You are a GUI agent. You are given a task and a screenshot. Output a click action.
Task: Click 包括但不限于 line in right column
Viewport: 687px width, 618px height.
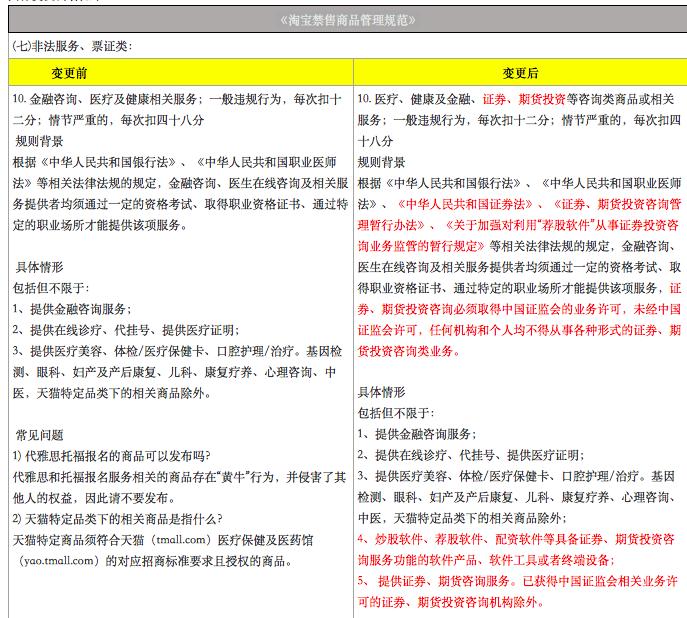[x=396, y=413]
